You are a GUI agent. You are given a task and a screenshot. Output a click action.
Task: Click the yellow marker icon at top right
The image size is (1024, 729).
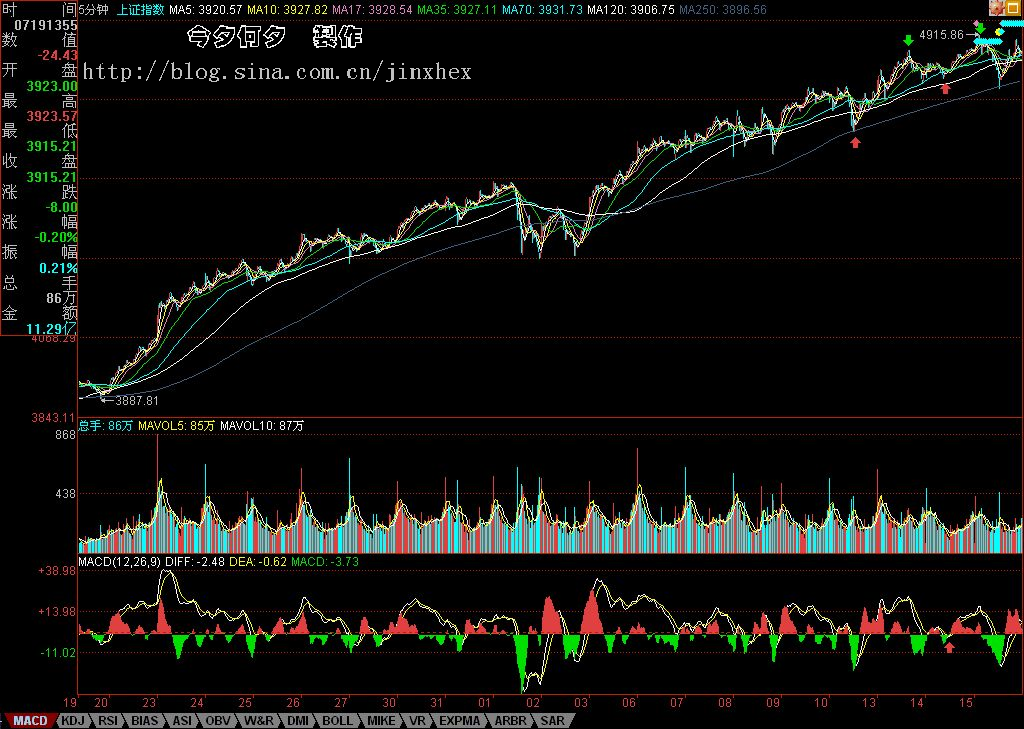(x=999, y=31)
